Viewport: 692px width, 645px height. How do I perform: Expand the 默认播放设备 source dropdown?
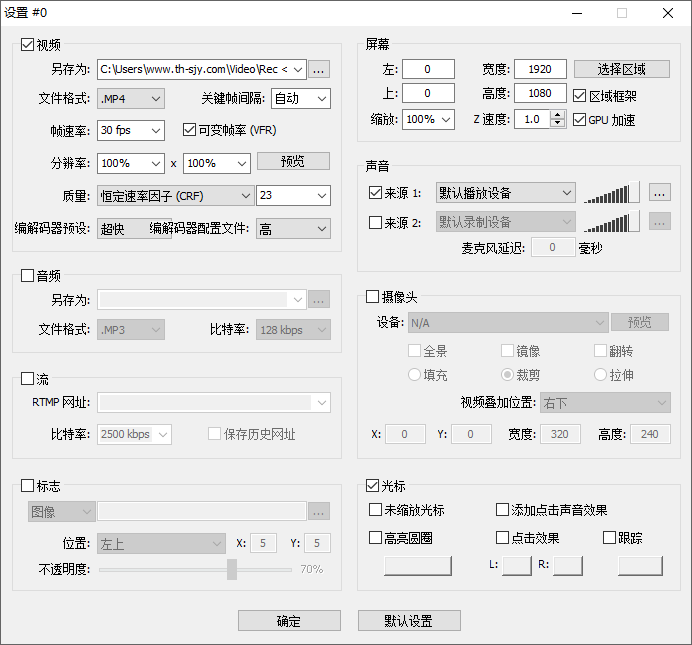point(505,192)
